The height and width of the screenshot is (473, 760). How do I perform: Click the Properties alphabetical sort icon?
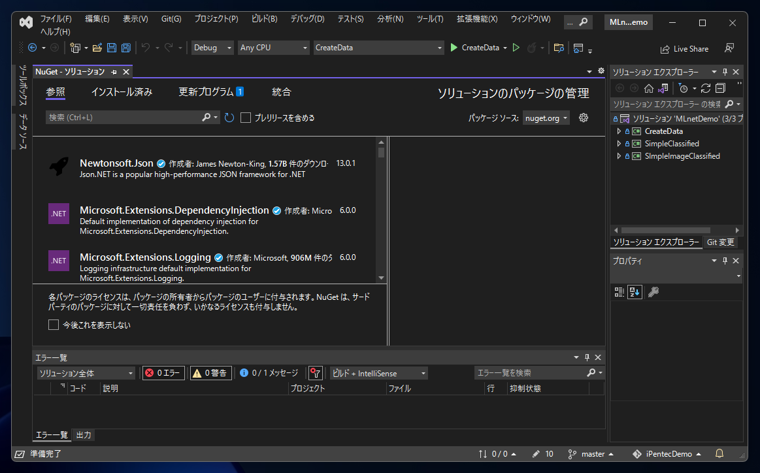pos(634,292)
